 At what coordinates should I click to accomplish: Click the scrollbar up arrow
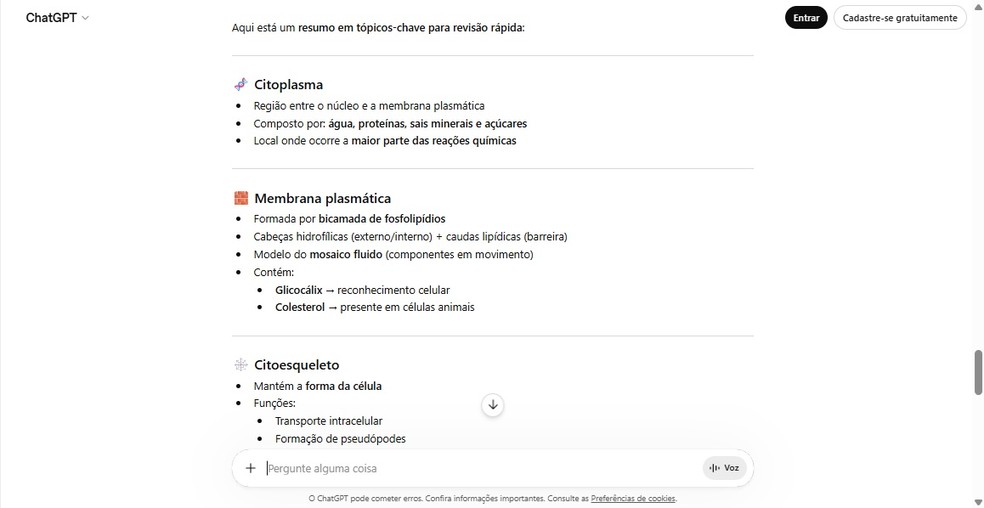click(977, 7)
